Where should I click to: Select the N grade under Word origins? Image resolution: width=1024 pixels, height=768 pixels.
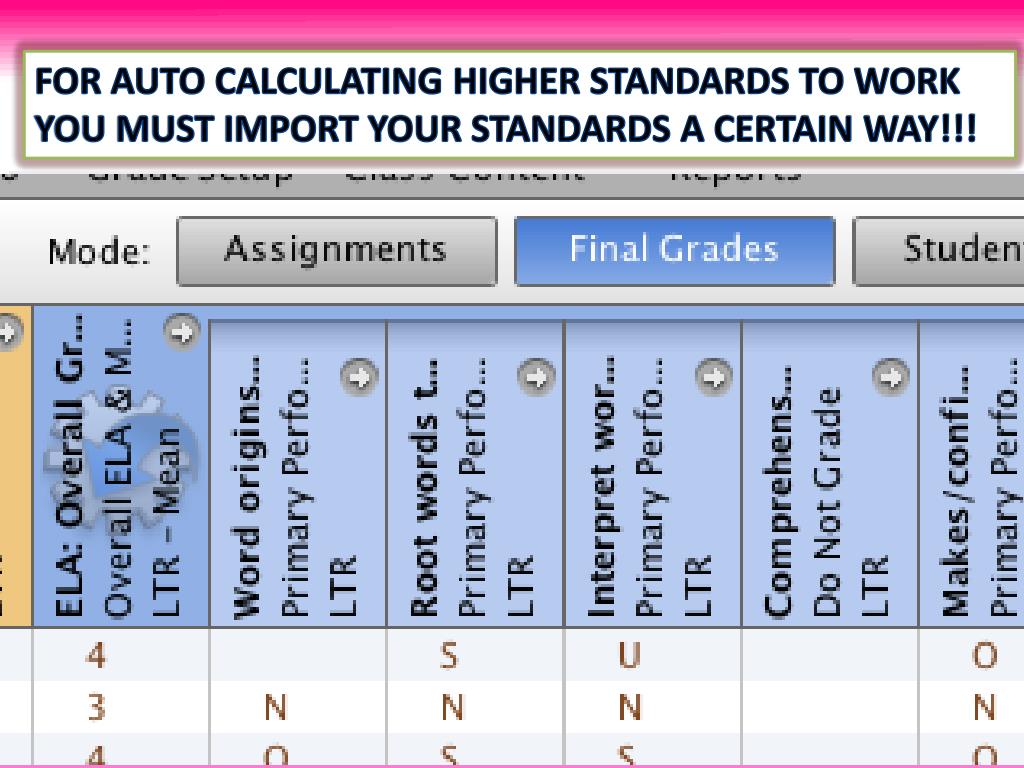276,707
